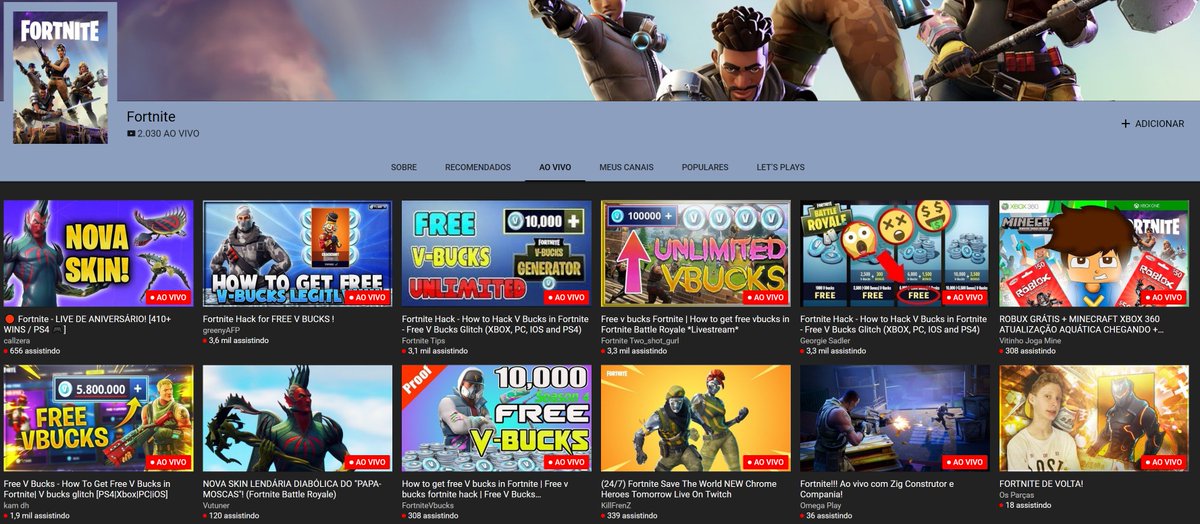Visit the Fortnite Tips channel

pos(426,341)
